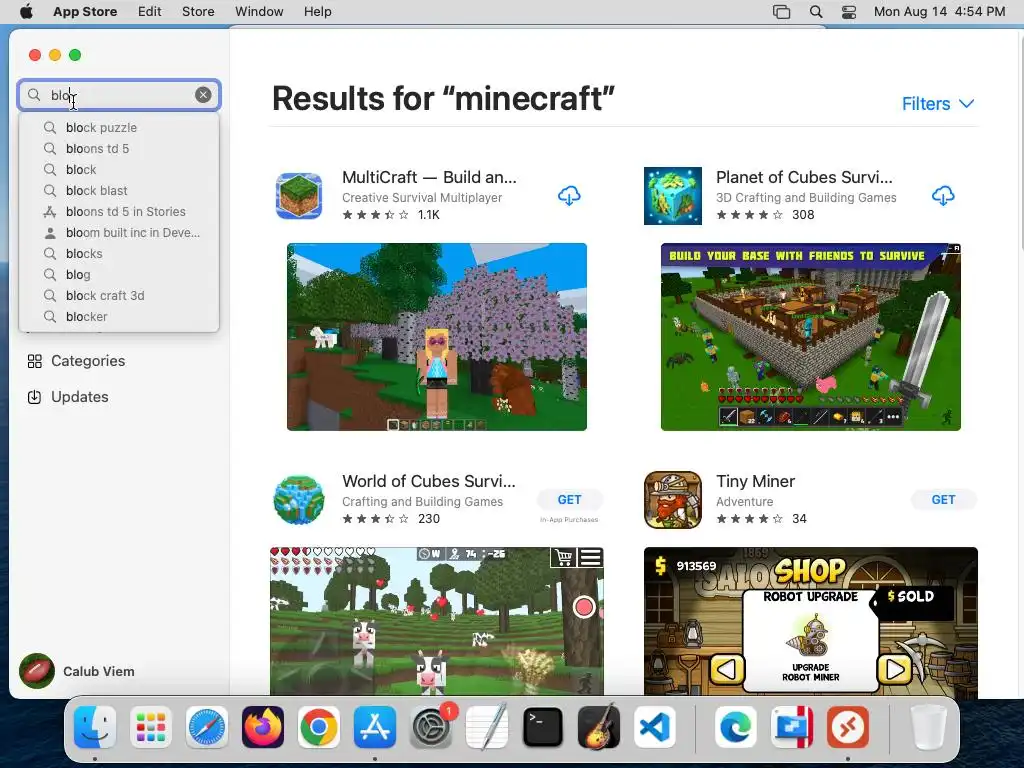Open the Edit menu
The height and width of the screenshot is (768, 1024).
pyautogui.click(x=150, y=11)
